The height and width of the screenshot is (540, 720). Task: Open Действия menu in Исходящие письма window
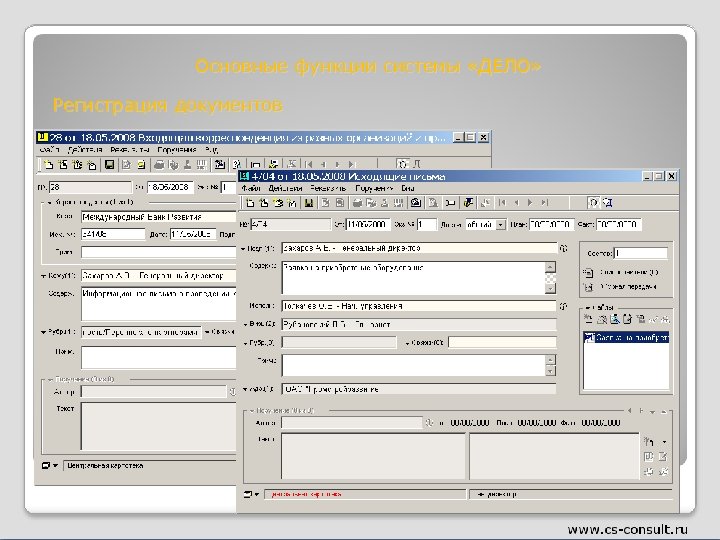pyautogui.click(x=285, y=188)
